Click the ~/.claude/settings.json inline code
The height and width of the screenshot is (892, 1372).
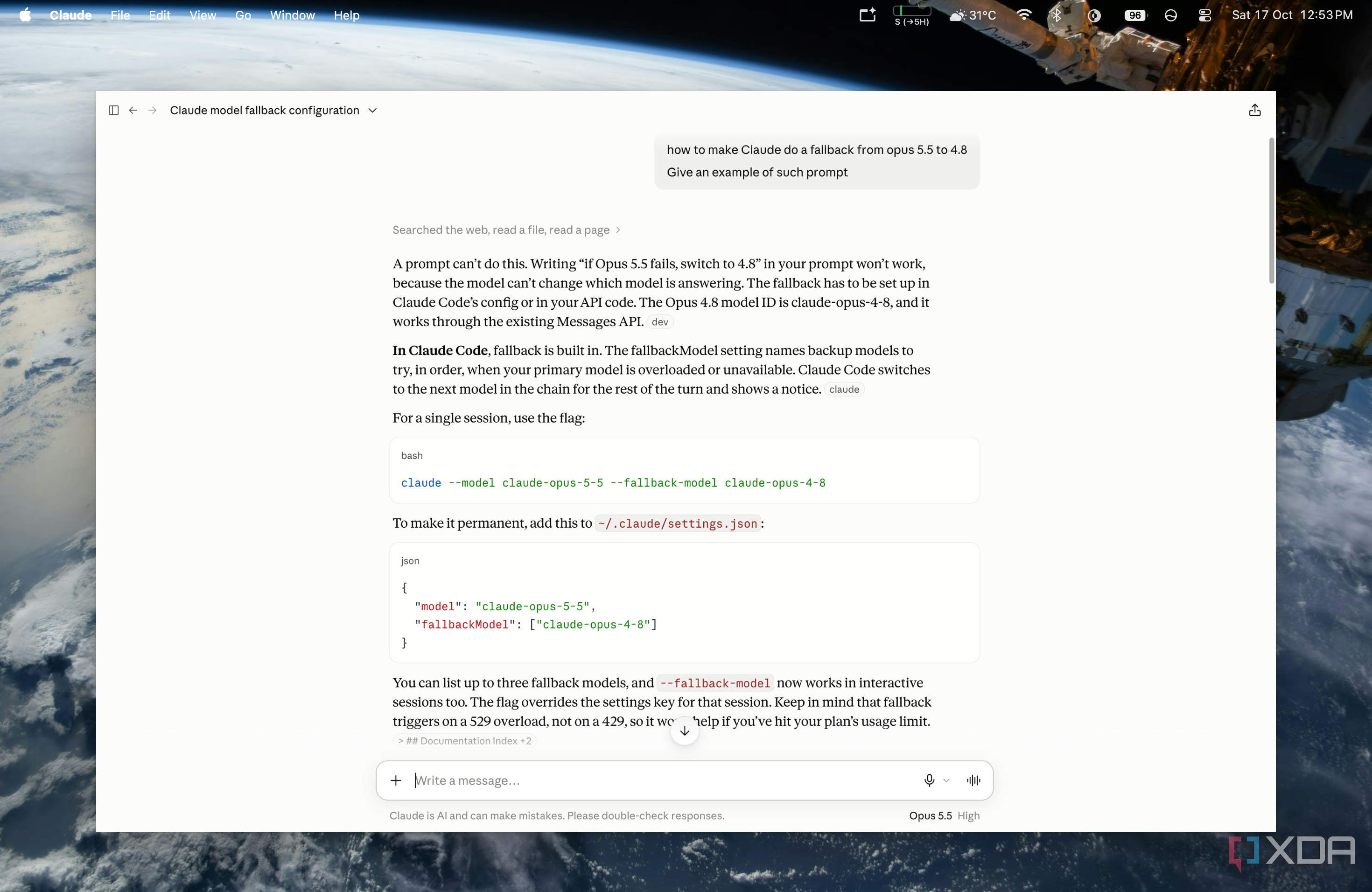(x=677, y=523)
